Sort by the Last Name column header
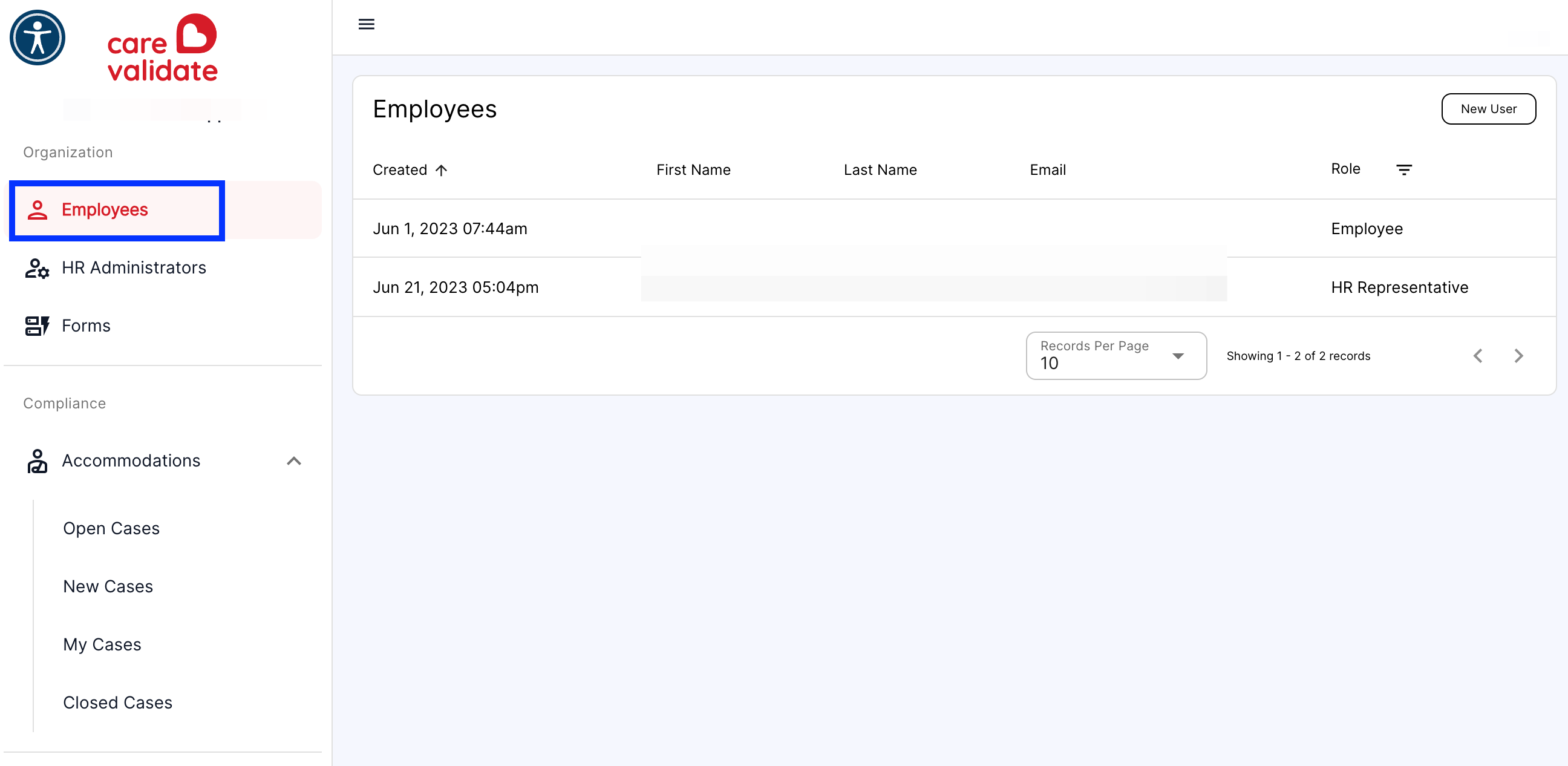The height and width of the screenshot is (766, 1568). pos(880,170)
